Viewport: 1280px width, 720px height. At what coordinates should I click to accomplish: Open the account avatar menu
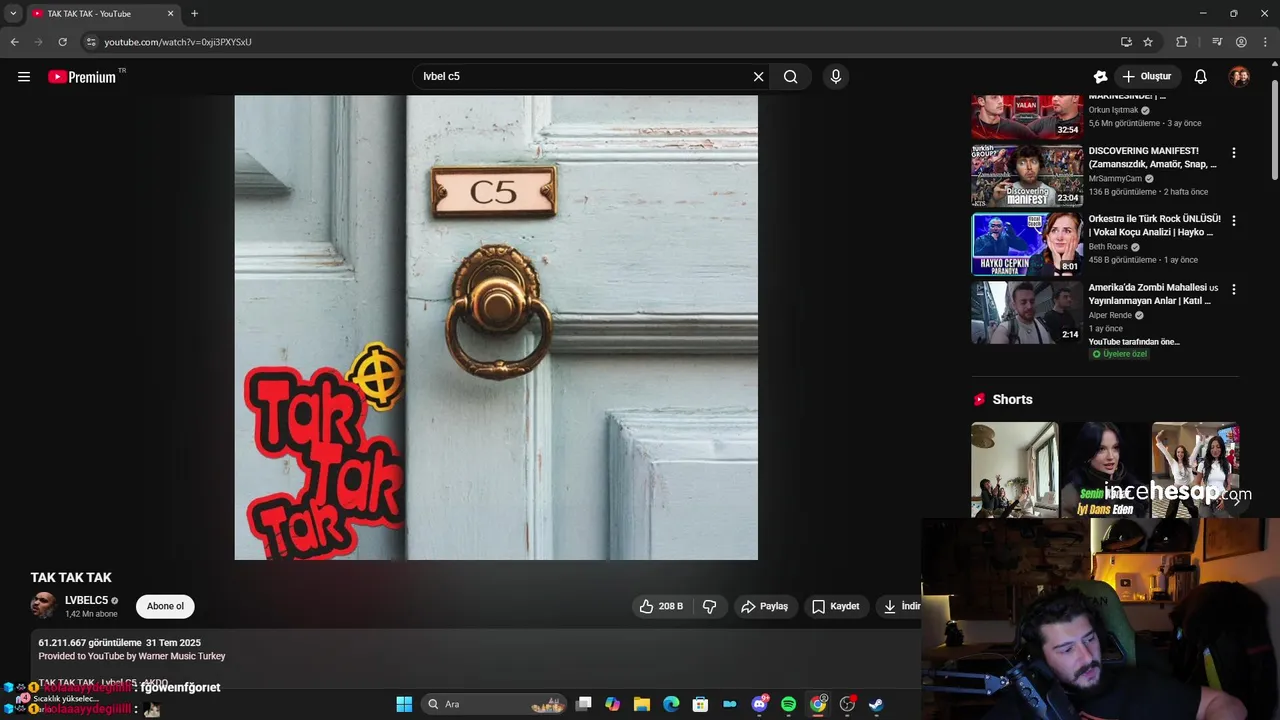tap(1239, 77)
